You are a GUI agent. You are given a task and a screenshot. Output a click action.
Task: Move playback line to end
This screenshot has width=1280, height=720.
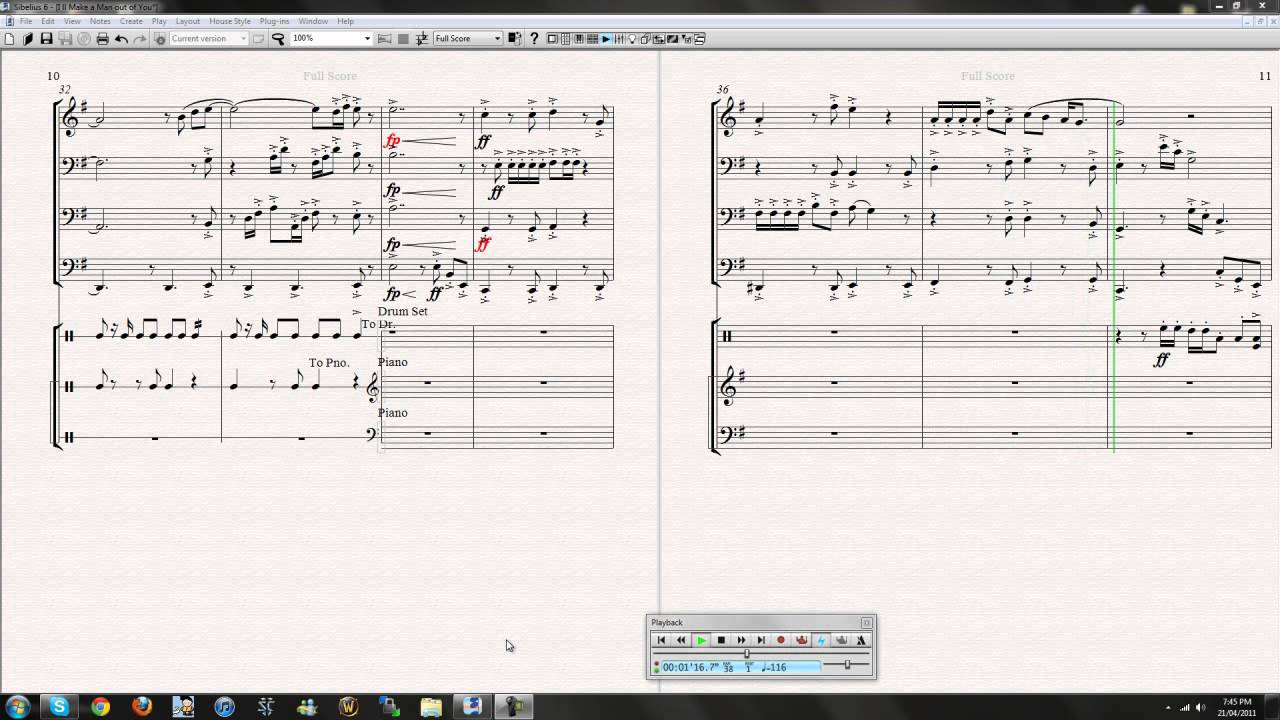761,640
